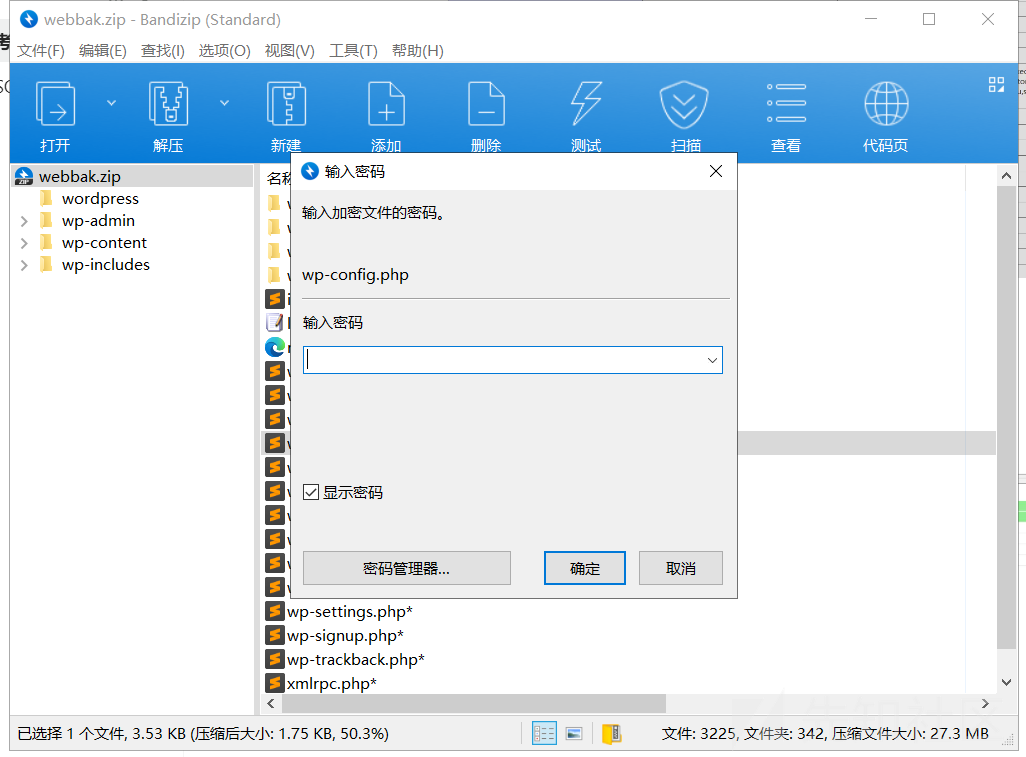
Task: Click the 新建 (New archive) toolbar icon
Action: point(286,104)
